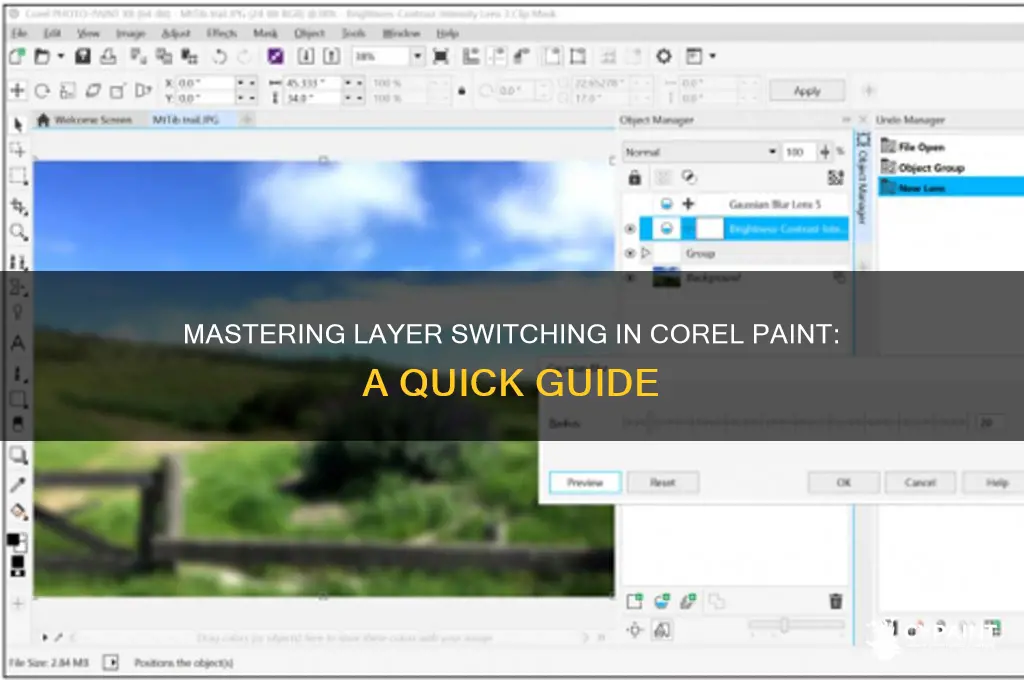The width and height of the screenshot is (1024, 680).
Task: Click the Export icon in standard toolbar
Action: point(332,57)
